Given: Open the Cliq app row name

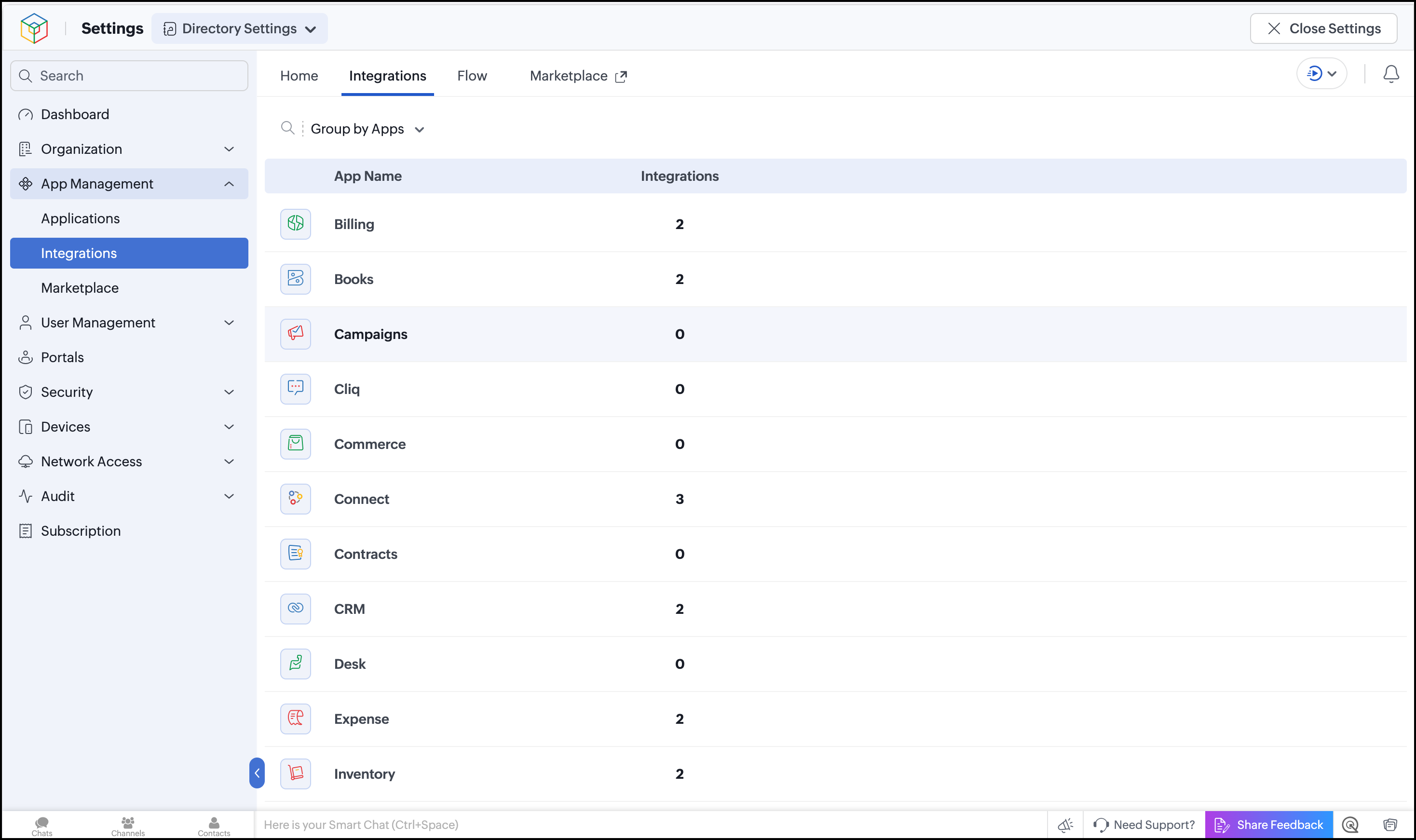Looking at the screenshot, I should [346, 389].
